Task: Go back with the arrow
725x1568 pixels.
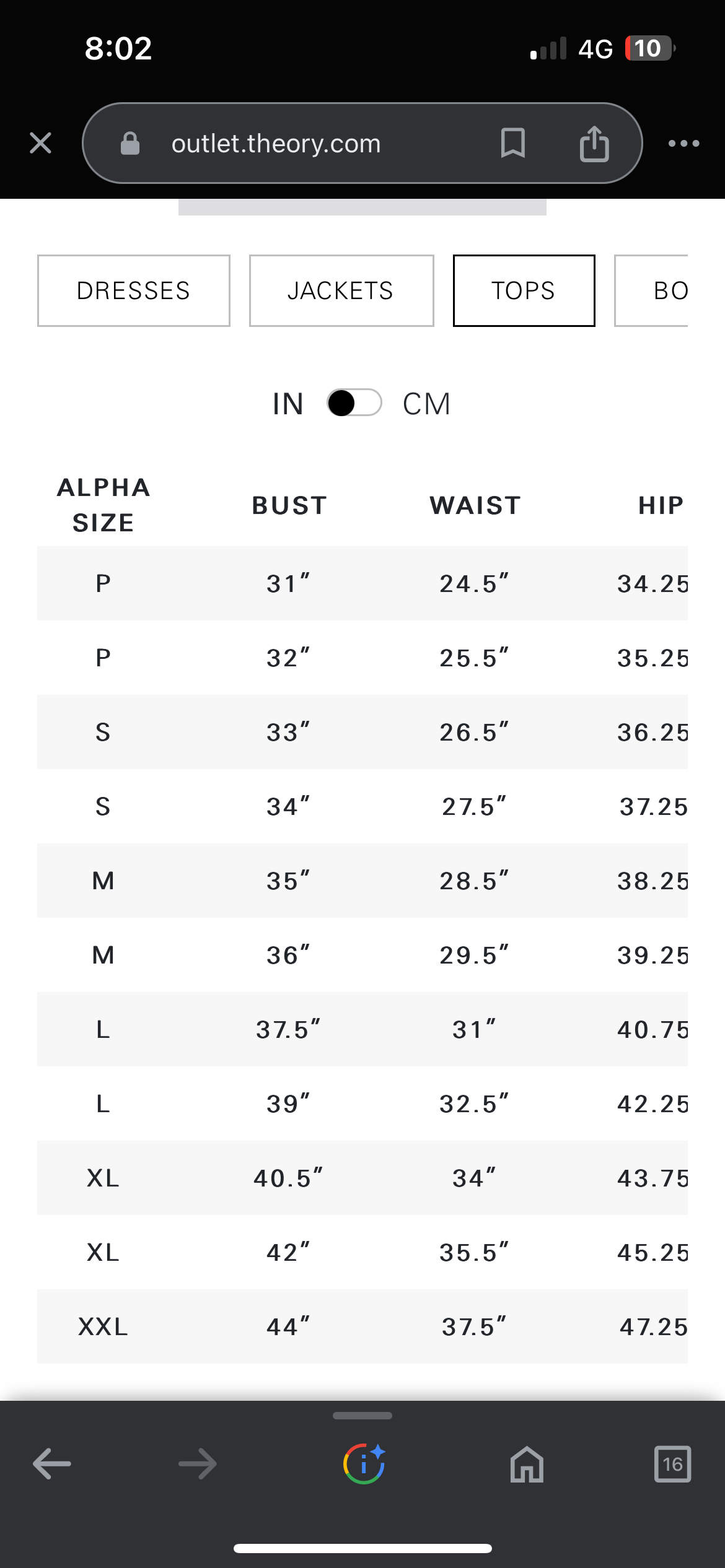Action: point(52,1464)
